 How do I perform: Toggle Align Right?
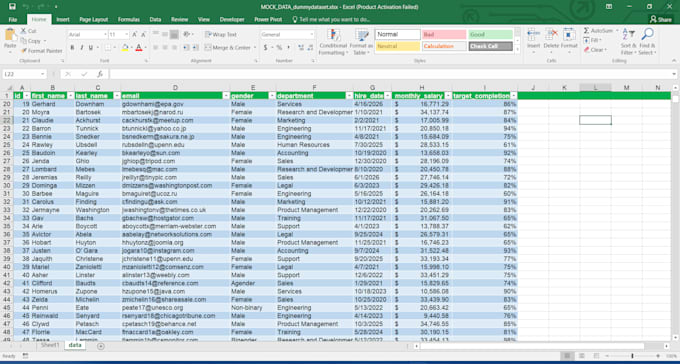pos(174,47)
